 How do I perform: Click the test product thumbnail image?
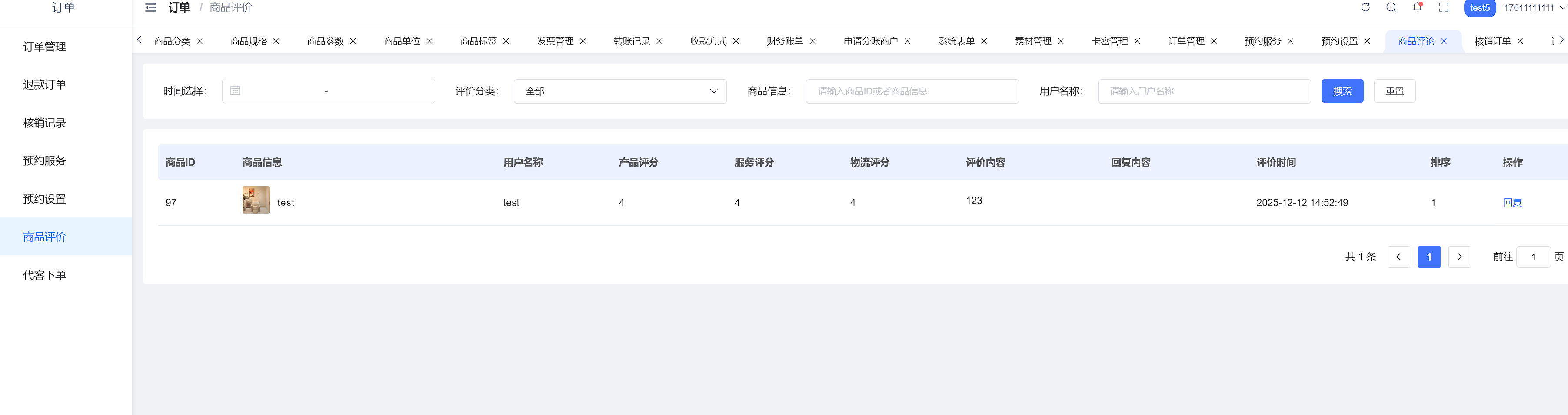point(256,200)
